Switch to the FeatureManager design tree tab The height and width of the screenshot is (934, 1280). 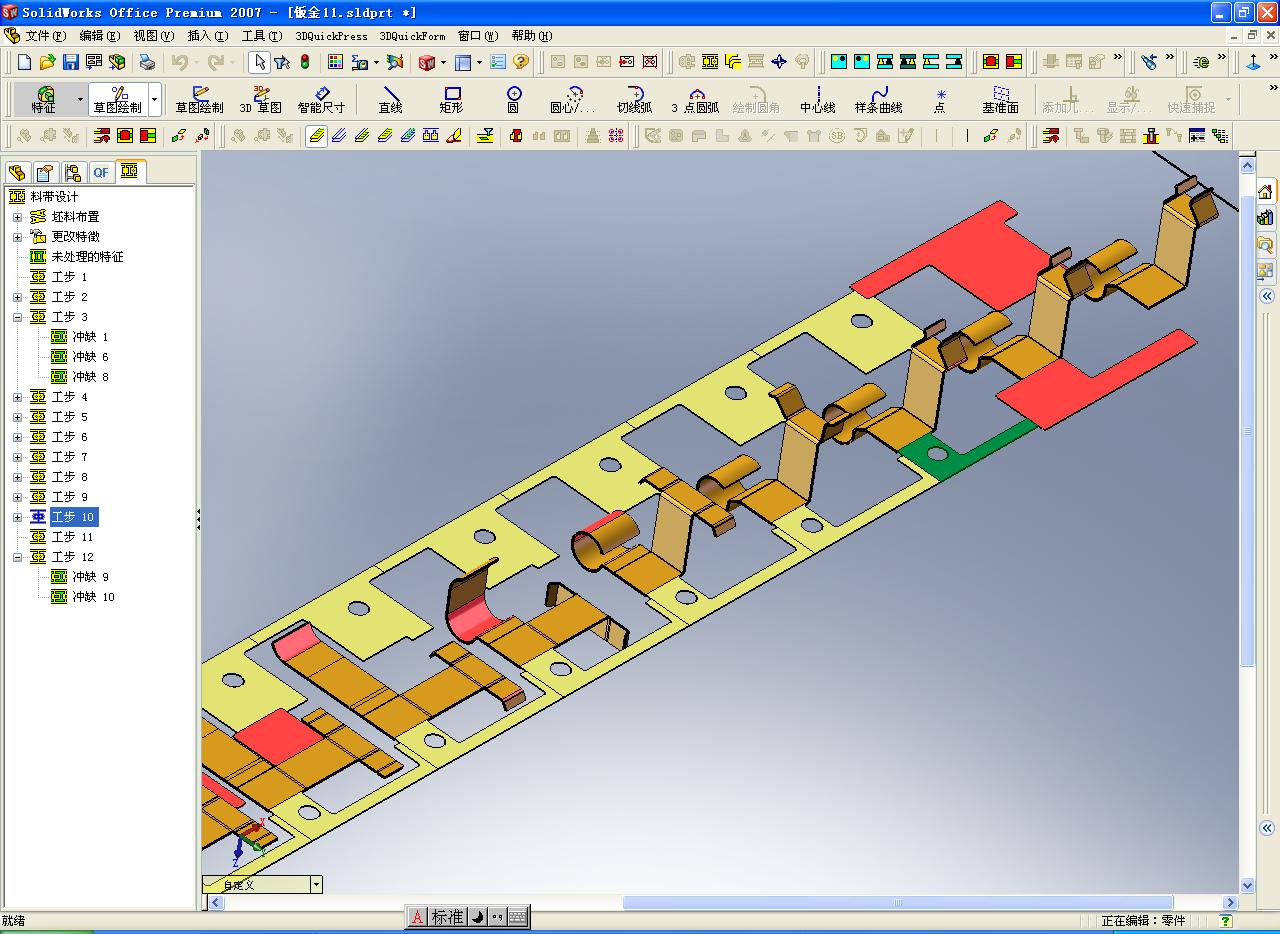(17, 173)
